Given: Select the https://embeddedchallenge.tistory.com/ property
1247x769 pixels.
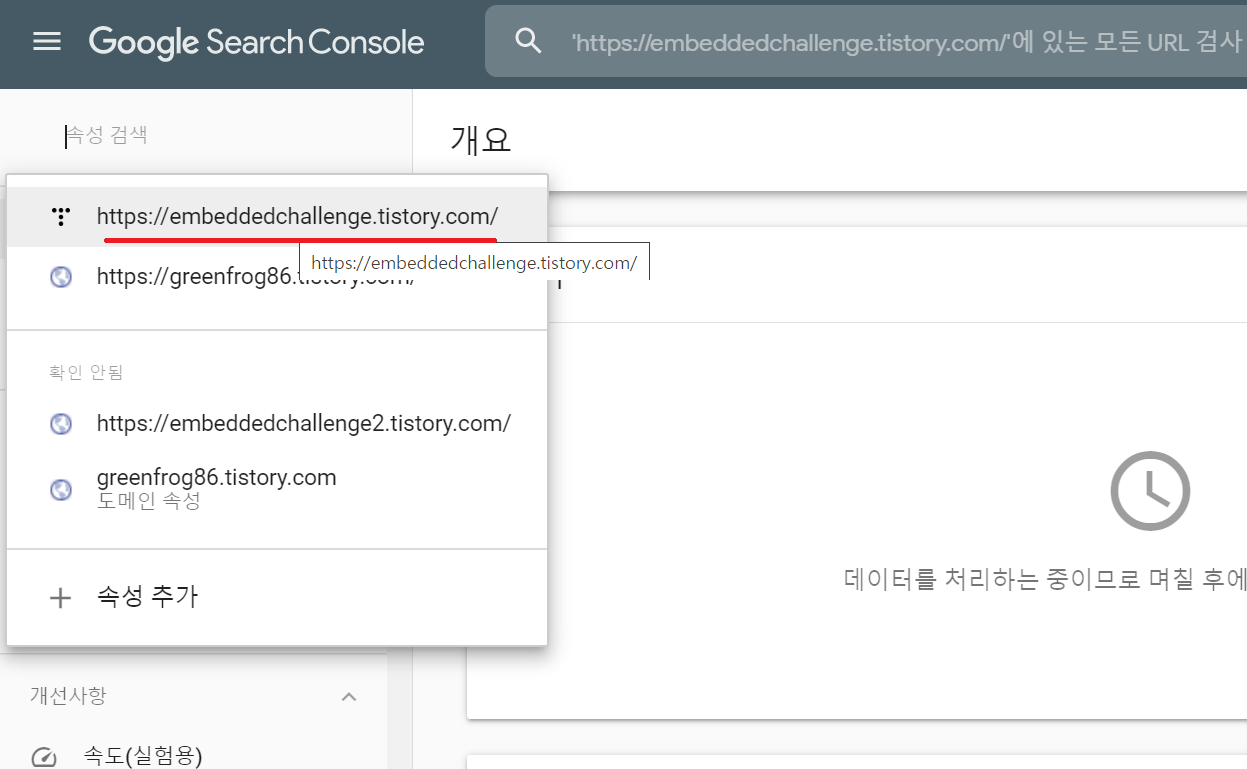Looking at the screenshot, I should (277, 217).
